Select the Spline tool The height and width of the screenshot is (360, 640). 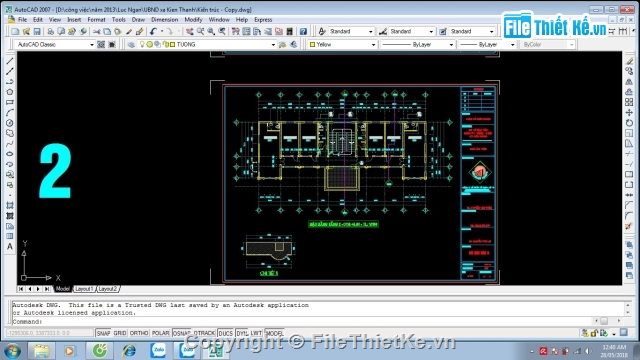coord(10,144)
